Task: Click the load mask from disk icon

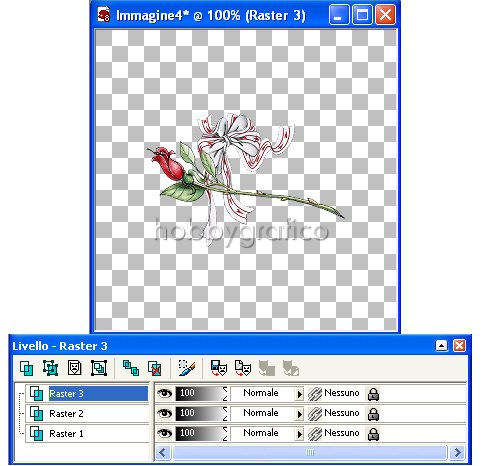Action: [x=219, y=368]
